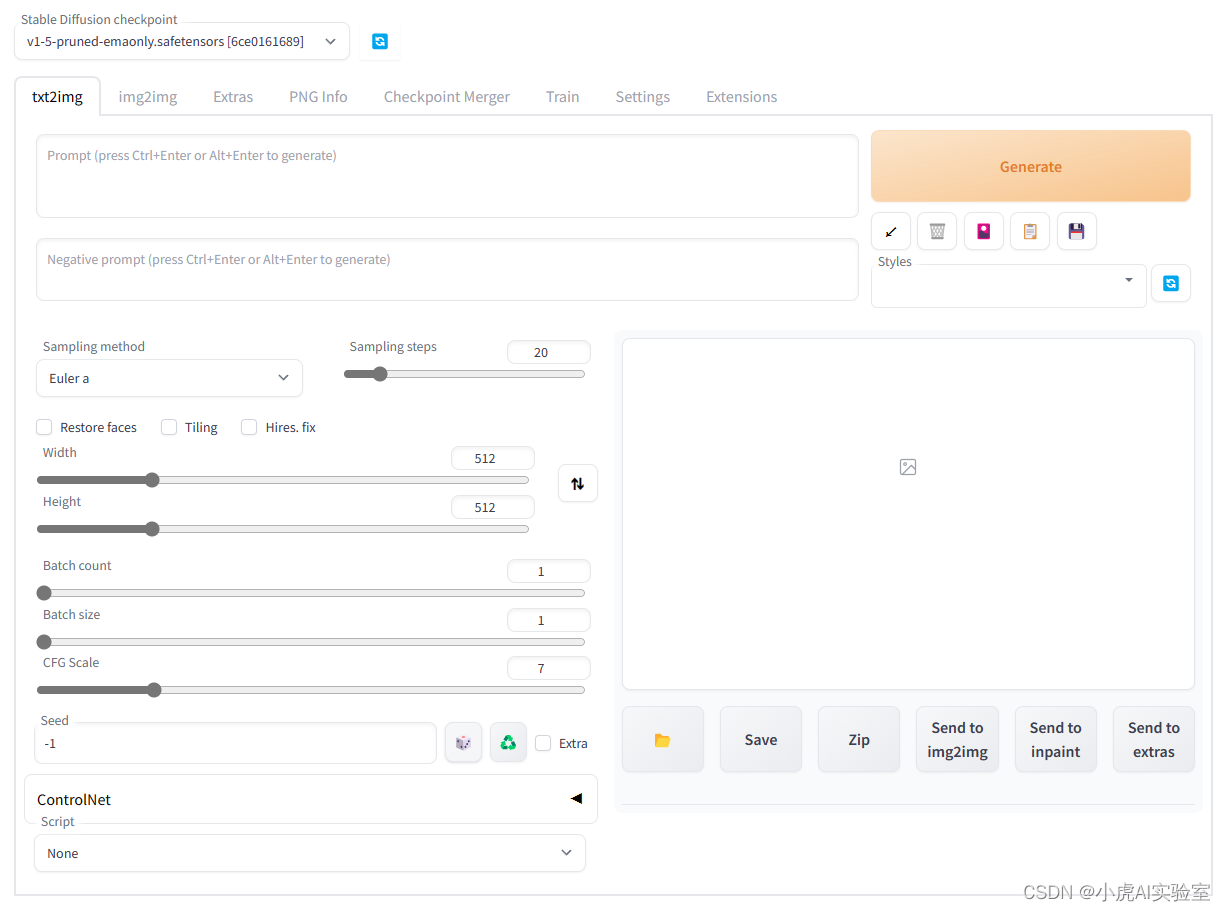Apply selected styles with clipboard icon

pyautogui.click(x=1030, y=231)
